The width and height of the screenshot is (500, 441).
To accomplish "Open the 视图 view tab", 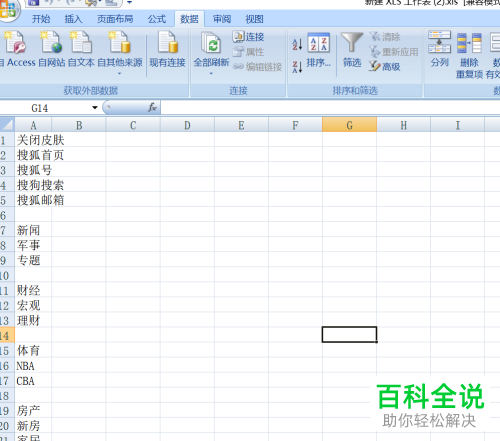I will tap(254, 19).
